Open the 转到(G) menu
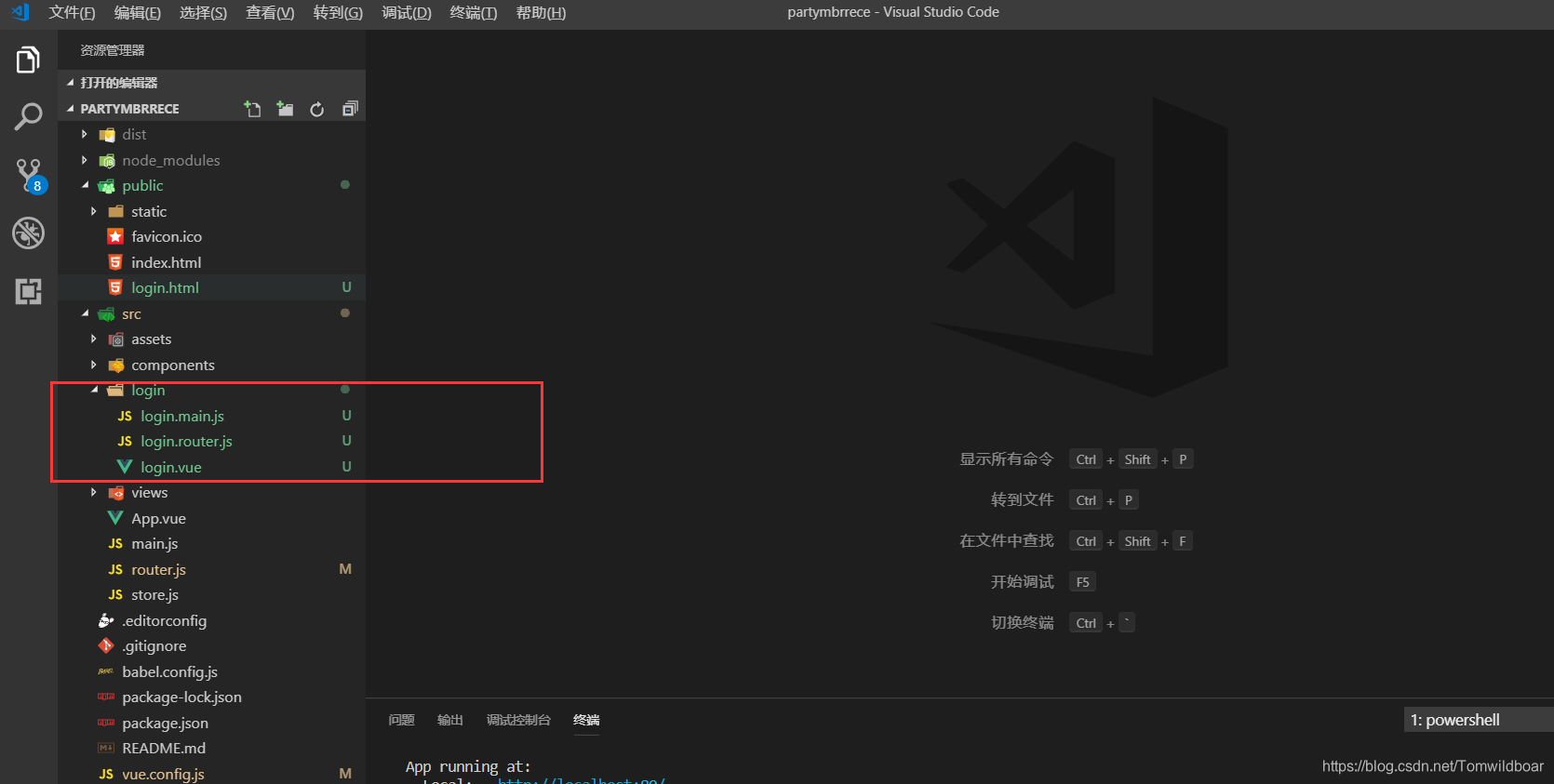The height and width of the screenshot is (784, 1554). pos(338,12)
